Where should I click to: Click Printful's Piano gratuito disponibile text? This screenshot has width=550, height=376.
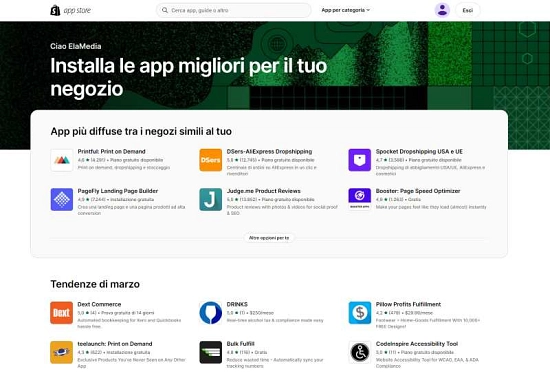(136, 160)
